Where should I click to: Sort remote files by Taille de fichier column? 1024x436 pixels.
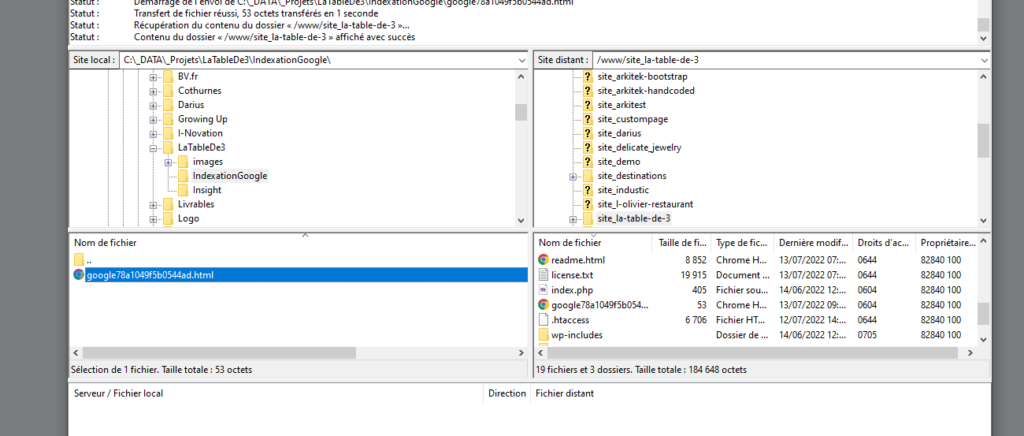point(682,243)
